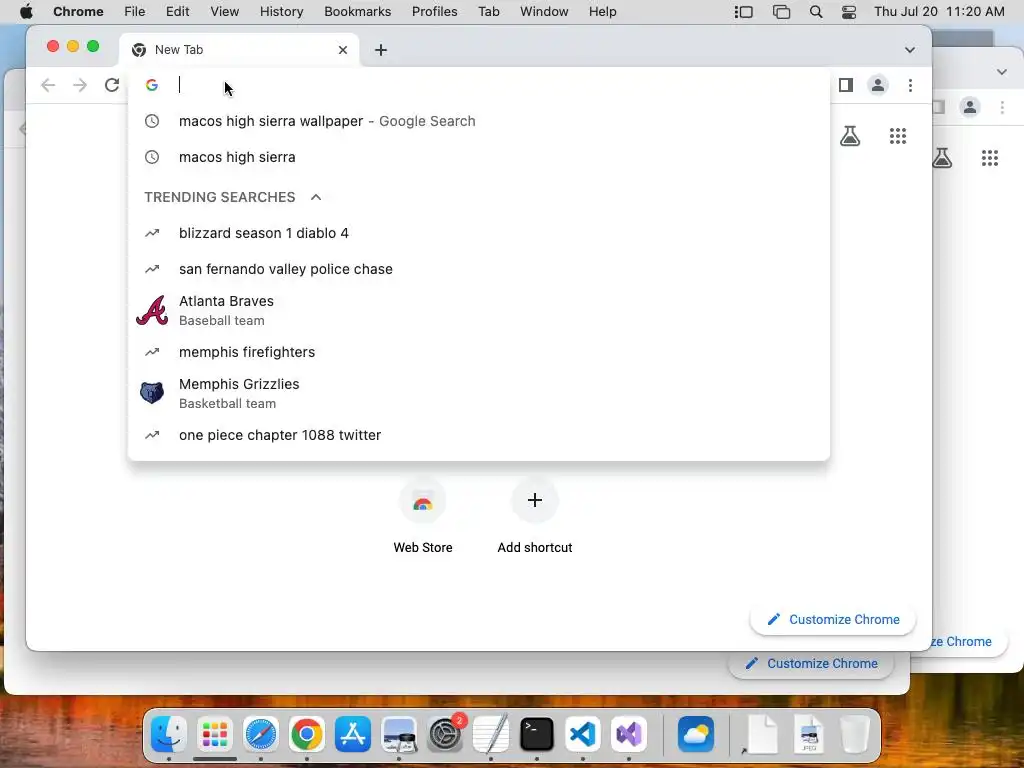1024x768 pixels.
Task: Click Customize Chrome in middle background window
Action: 811,664
